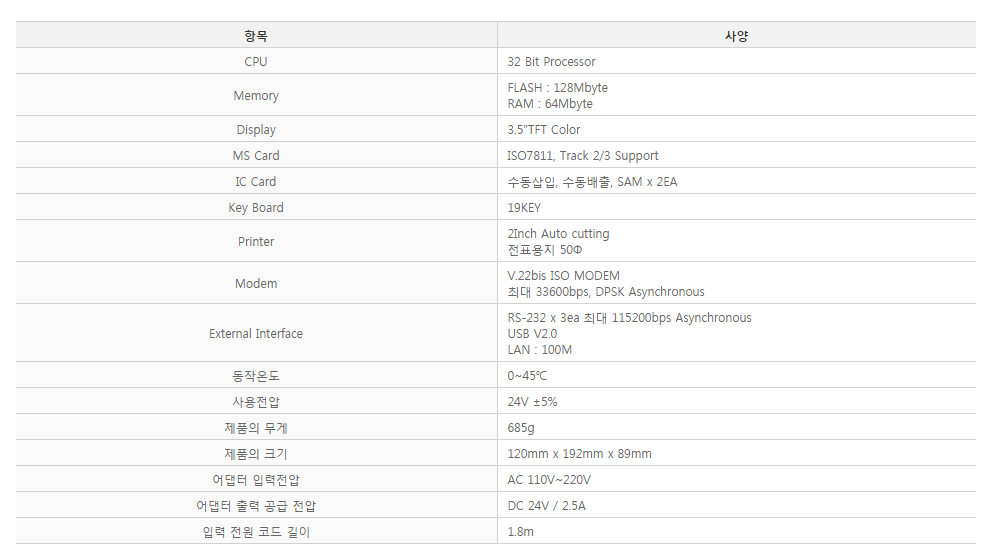Select the MS Card row label
The width and height of the screenshot is (994, 560).
[256, 155]
